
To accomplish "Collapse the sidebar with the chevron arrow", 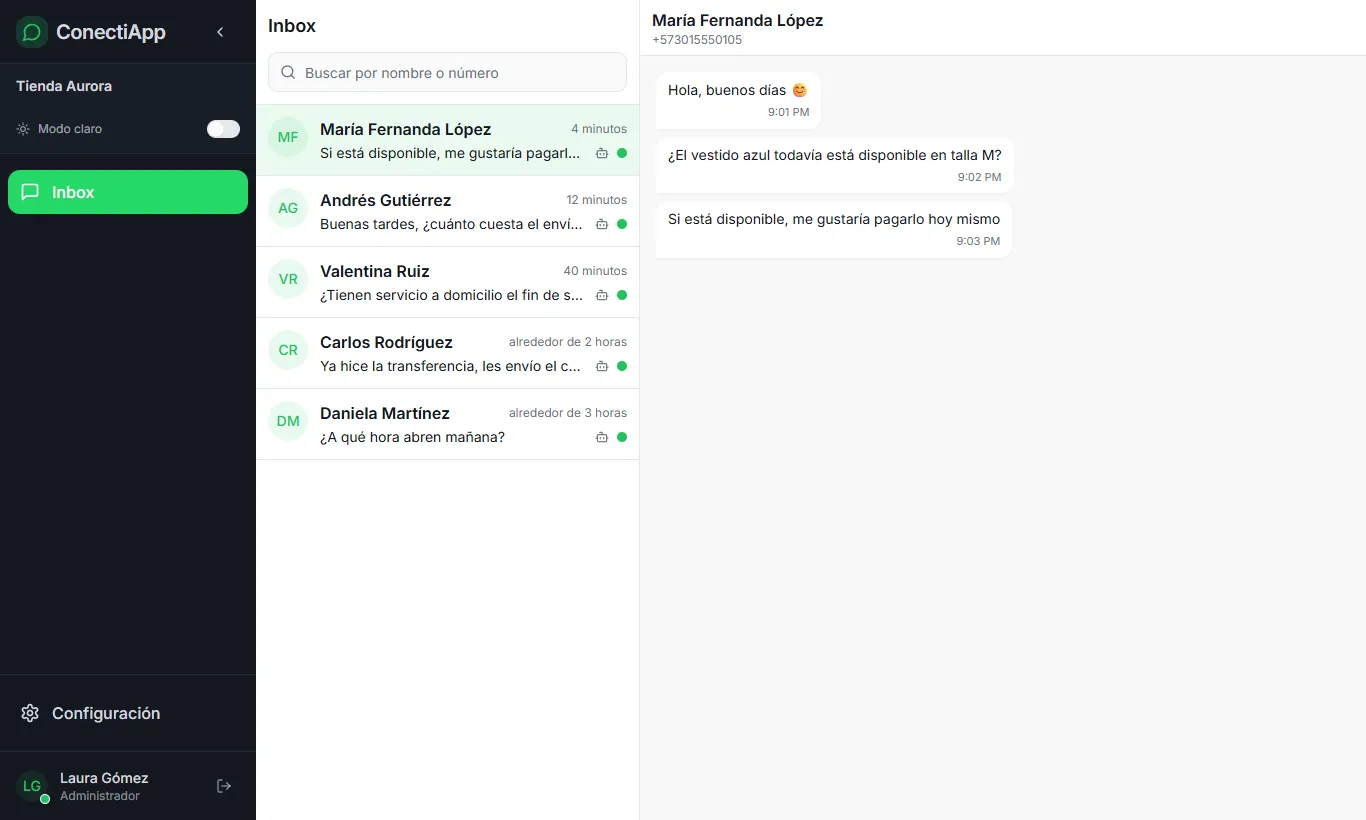I will pos(220,32).
